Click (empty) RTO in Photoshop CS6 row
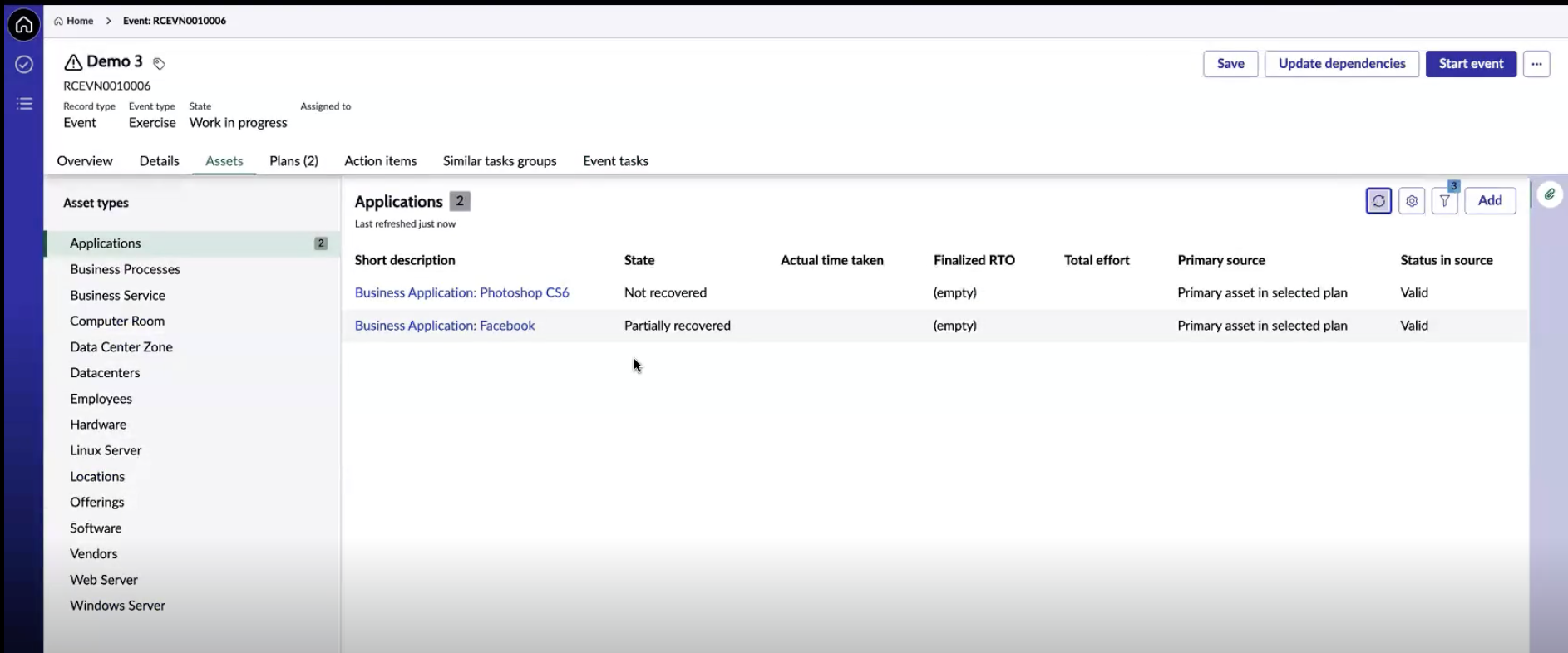 (955, 292)
